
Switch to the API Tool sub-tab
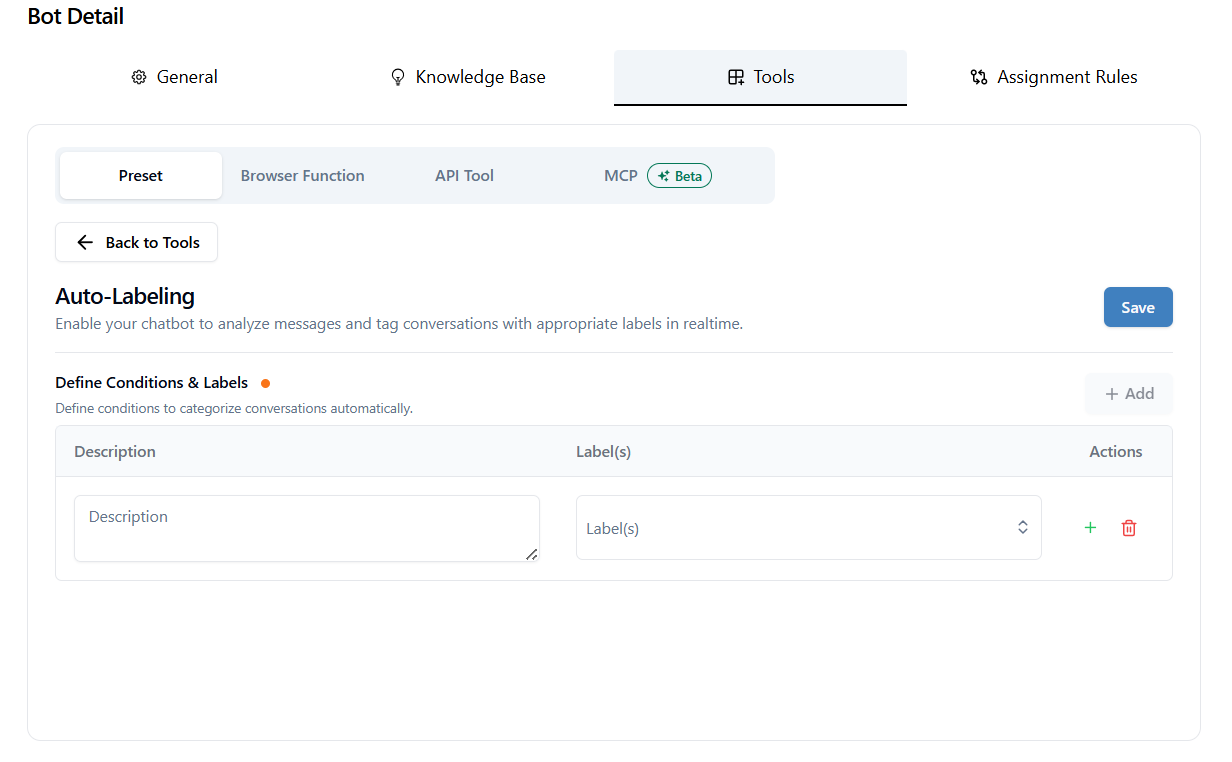coord(464,176)
